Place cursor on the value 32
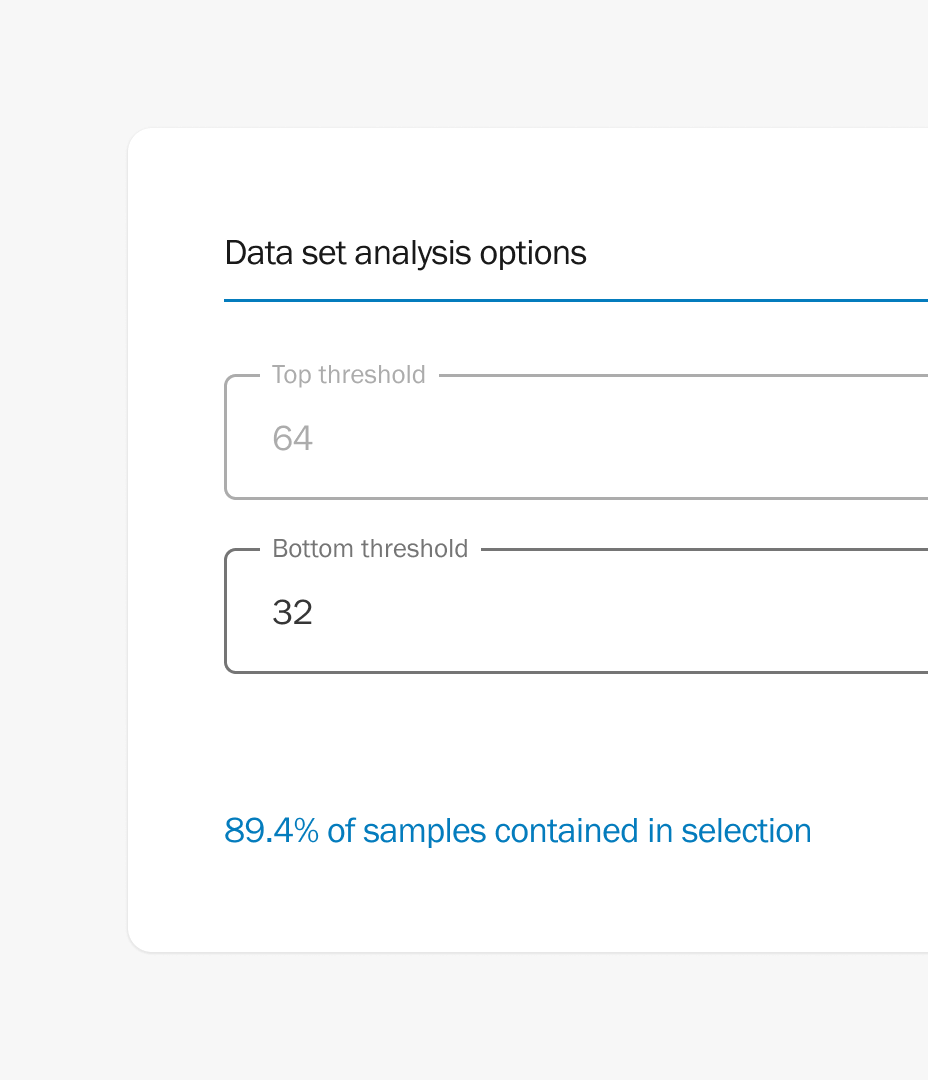The image size is (928, 1080). [292, 613]
